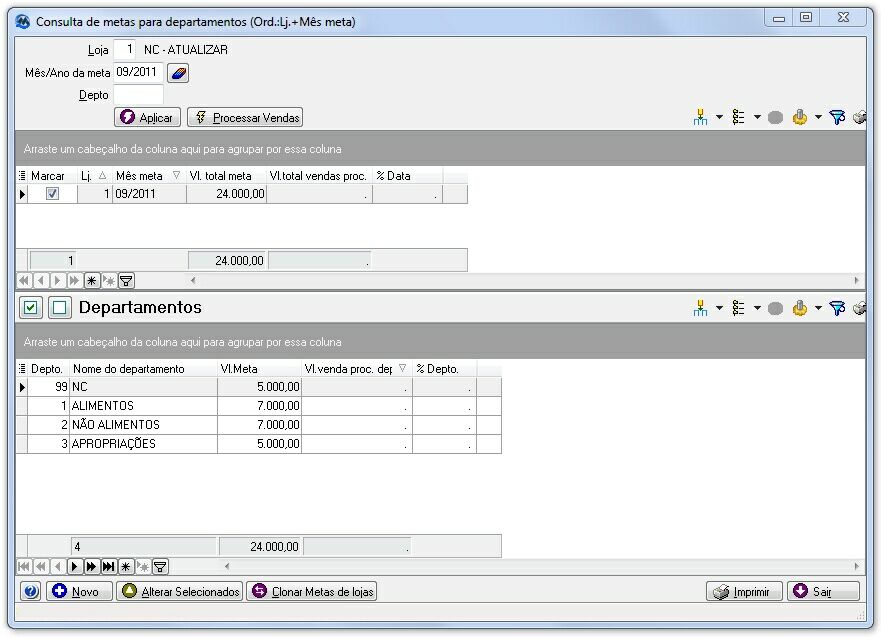Open dropdown arrow next to top gear tool icon
Viewport: 881px width, 637px height.
tap(818, 117)
